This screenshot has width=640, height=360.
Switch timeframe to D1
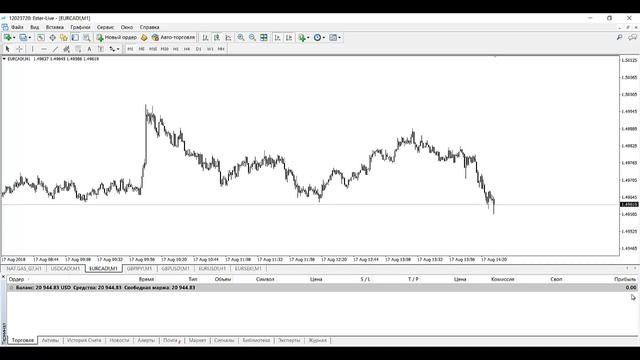198,49
